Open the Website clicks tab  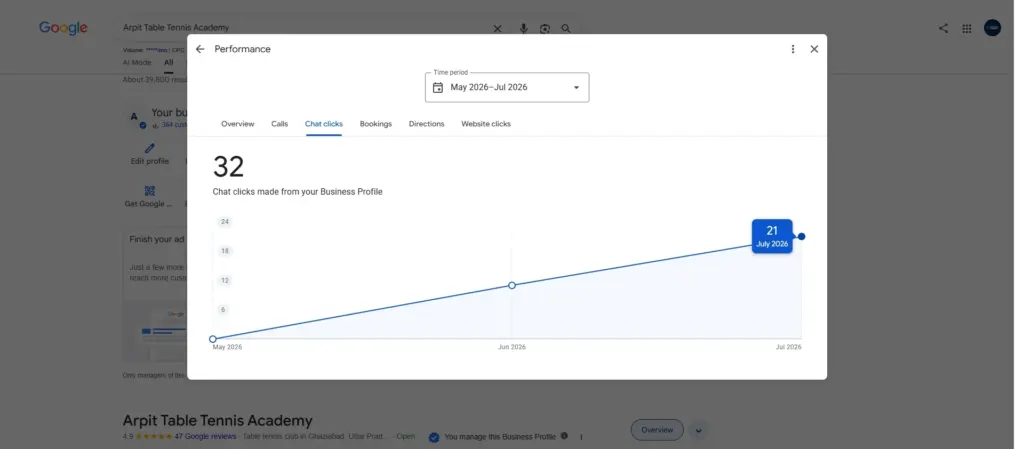click(486, 124)
